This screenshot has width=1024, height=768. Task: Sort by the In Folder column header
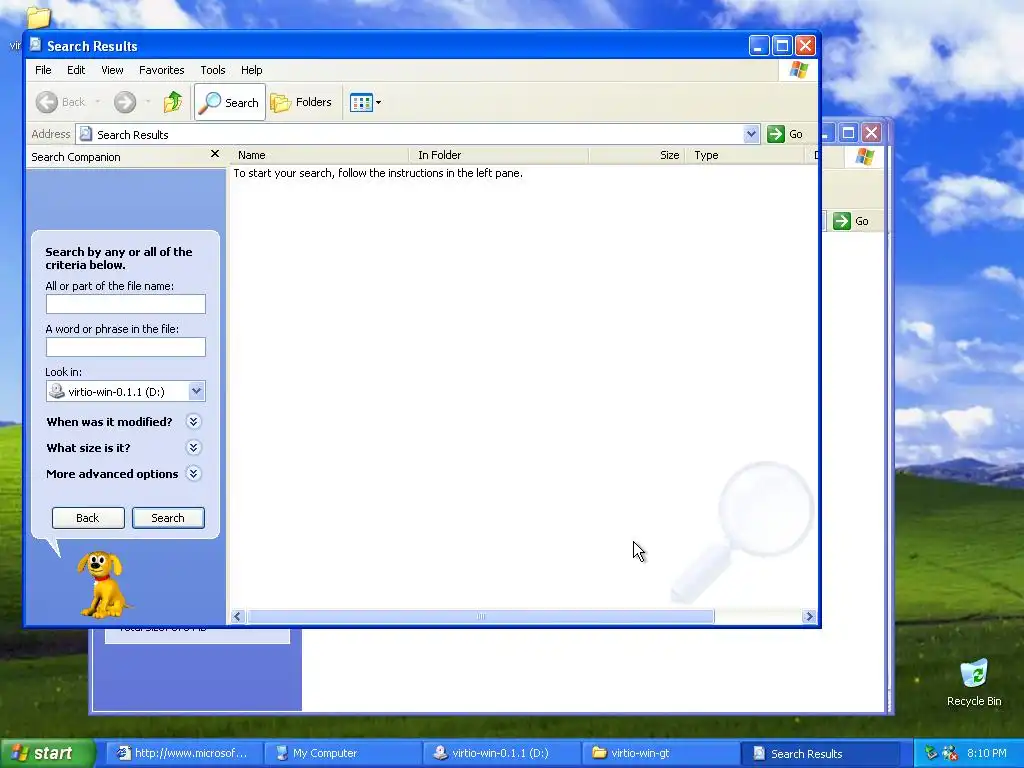tap(499, 155)
